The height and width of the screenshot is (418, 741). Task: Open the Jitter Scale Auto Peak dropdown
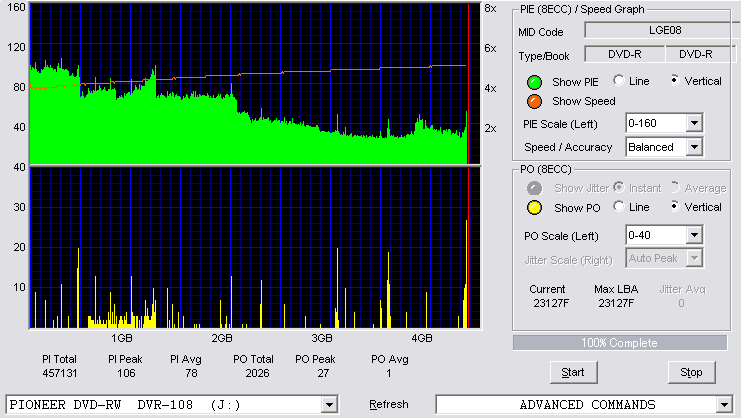click(694, 258)
